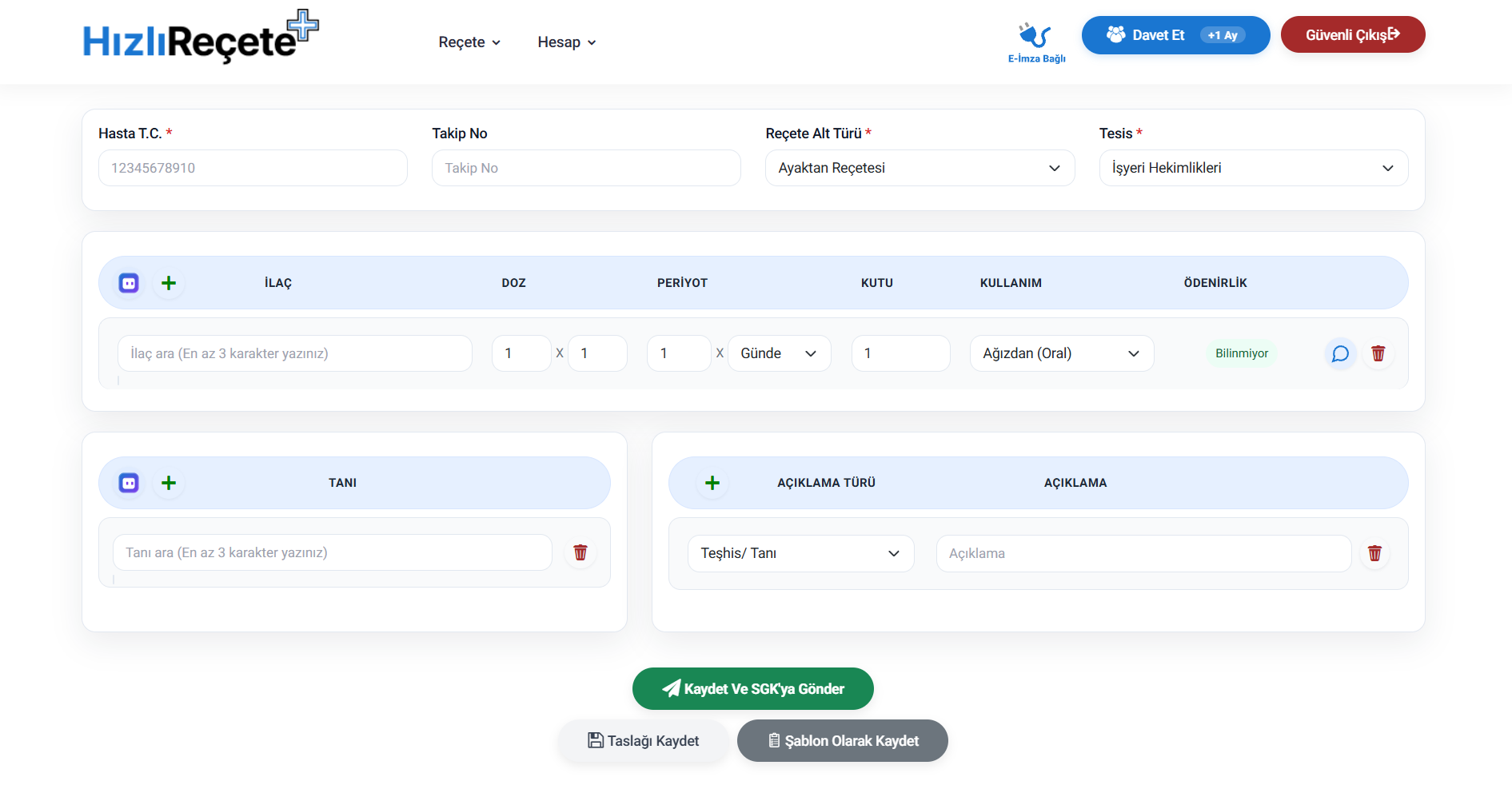Open comment bubble on drug row
The width and height of the screenshot is (1512, 789).
point(1340,353)
